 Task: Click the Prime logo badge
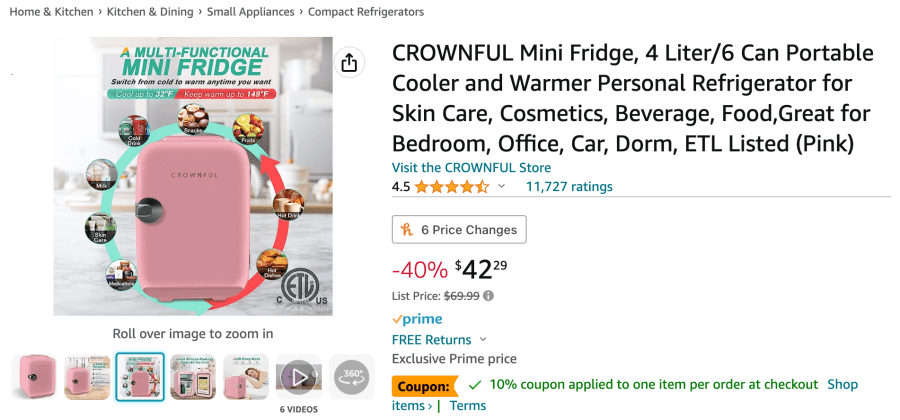tap(417, 319)
